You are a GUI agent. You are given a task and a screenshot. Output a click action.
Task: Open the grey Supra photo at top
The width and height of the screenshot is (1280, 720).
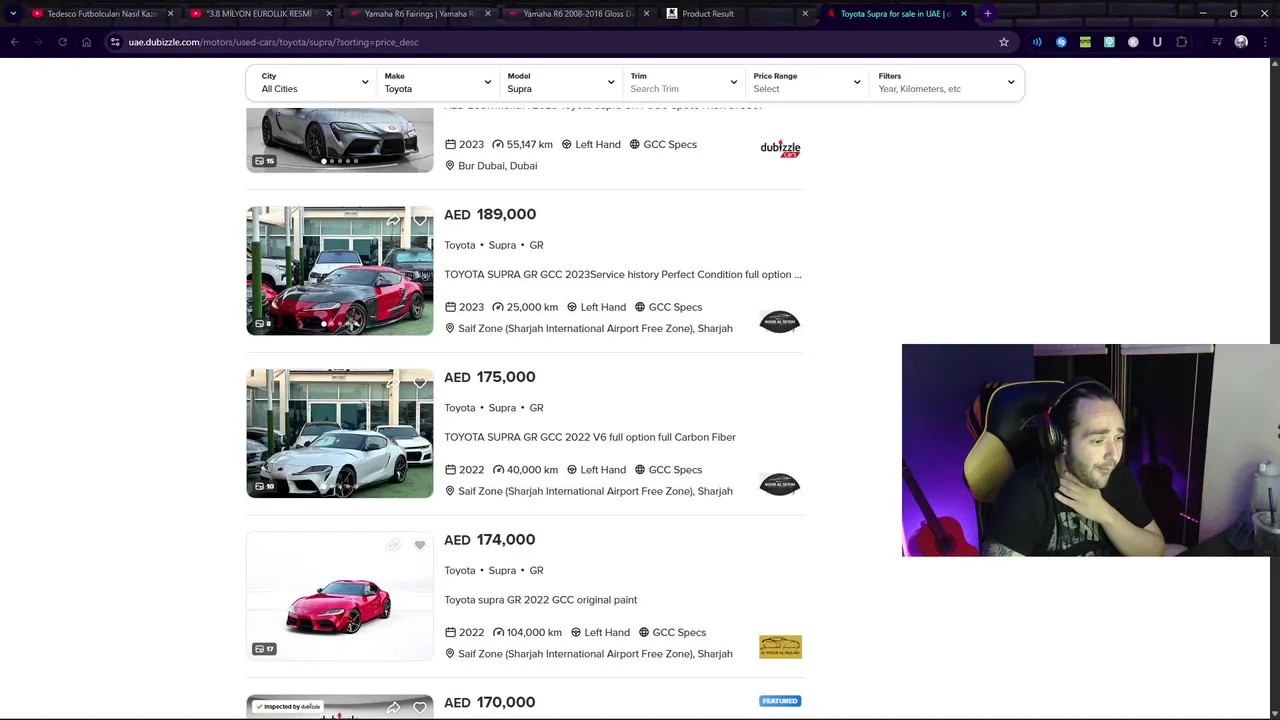[340, 140]
